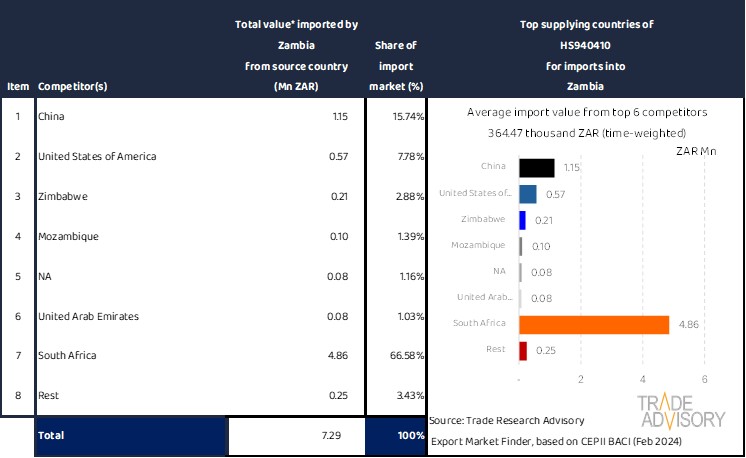Click the Share of import market header
The height and width of the screenshot is (458, 746).
[395, 66]
